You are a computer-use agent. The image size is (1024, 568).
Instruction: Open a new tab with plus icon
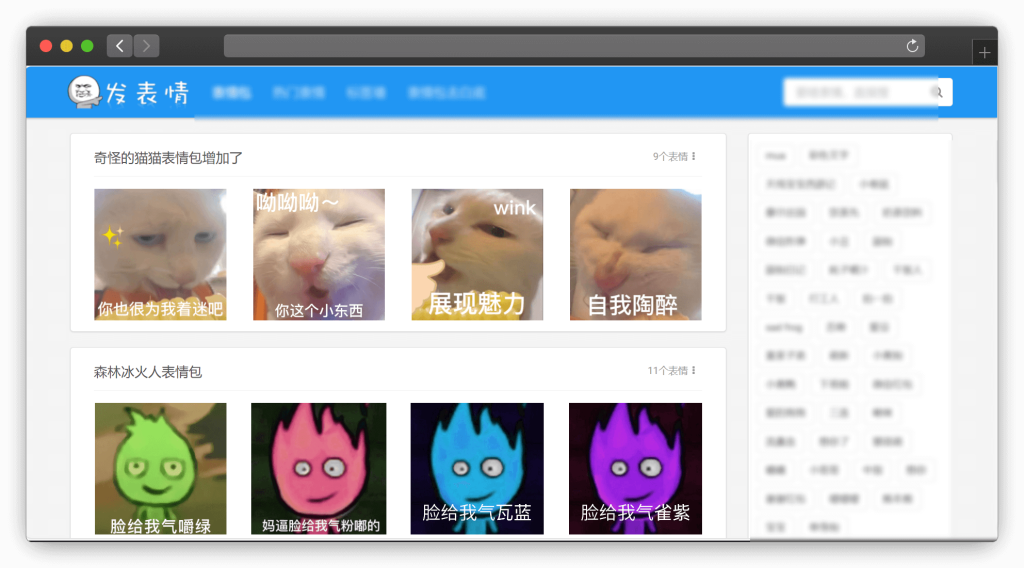tap(984, 52)
